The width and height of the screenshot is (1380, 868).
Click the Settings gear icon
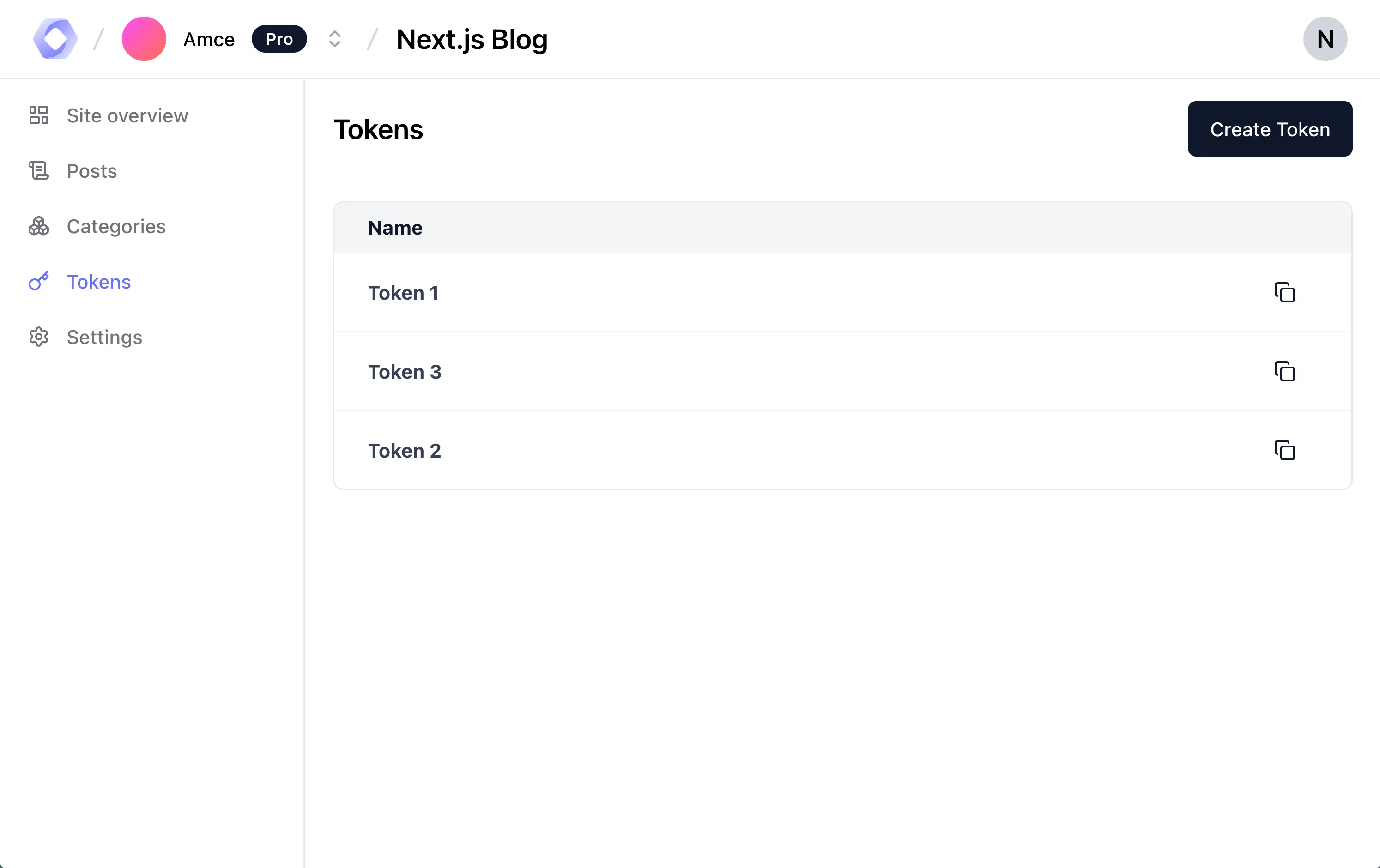coord(38,337)
